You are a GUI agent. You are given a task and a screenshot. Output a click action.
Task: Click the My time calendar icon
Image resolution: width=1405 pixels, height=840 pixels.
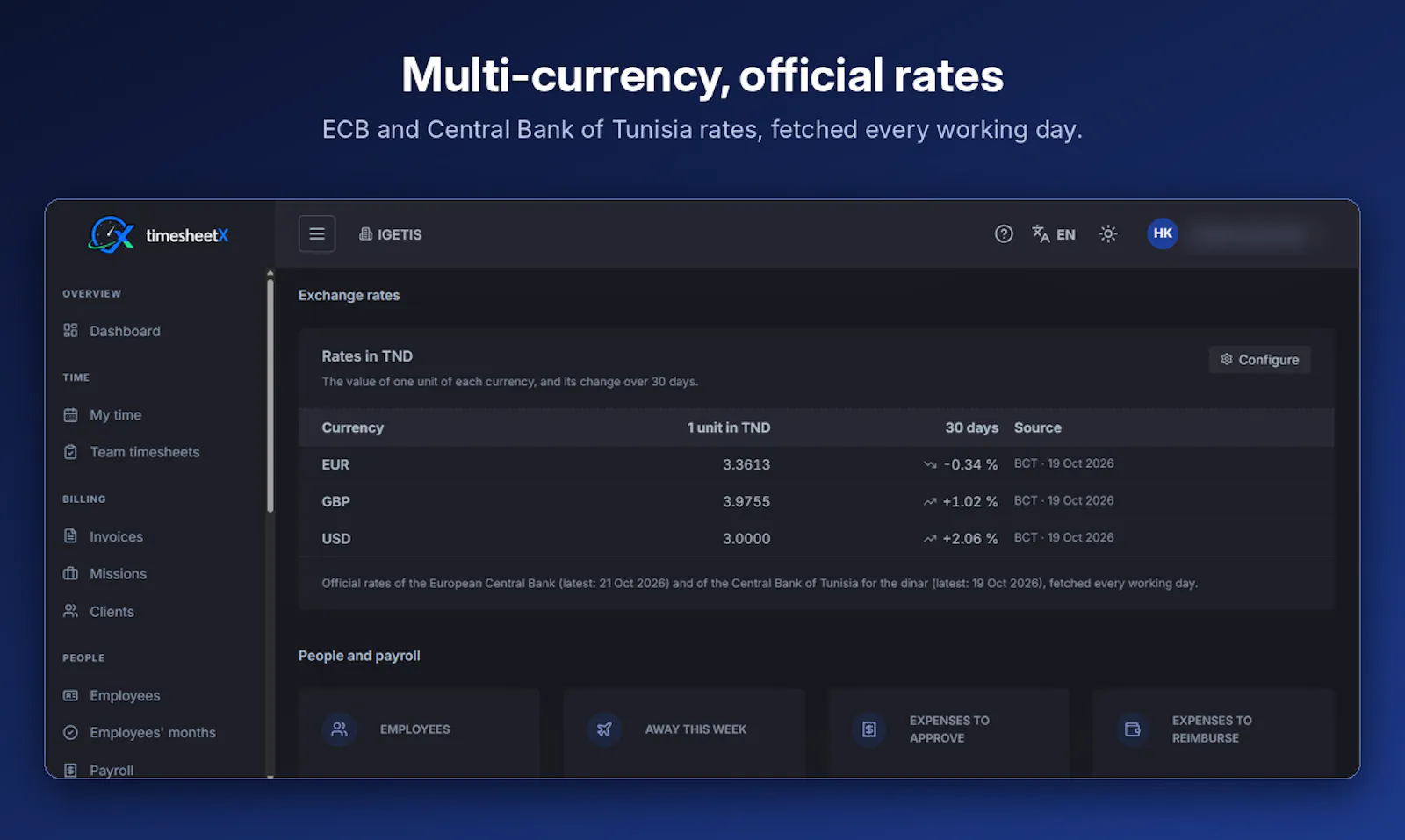70,415
